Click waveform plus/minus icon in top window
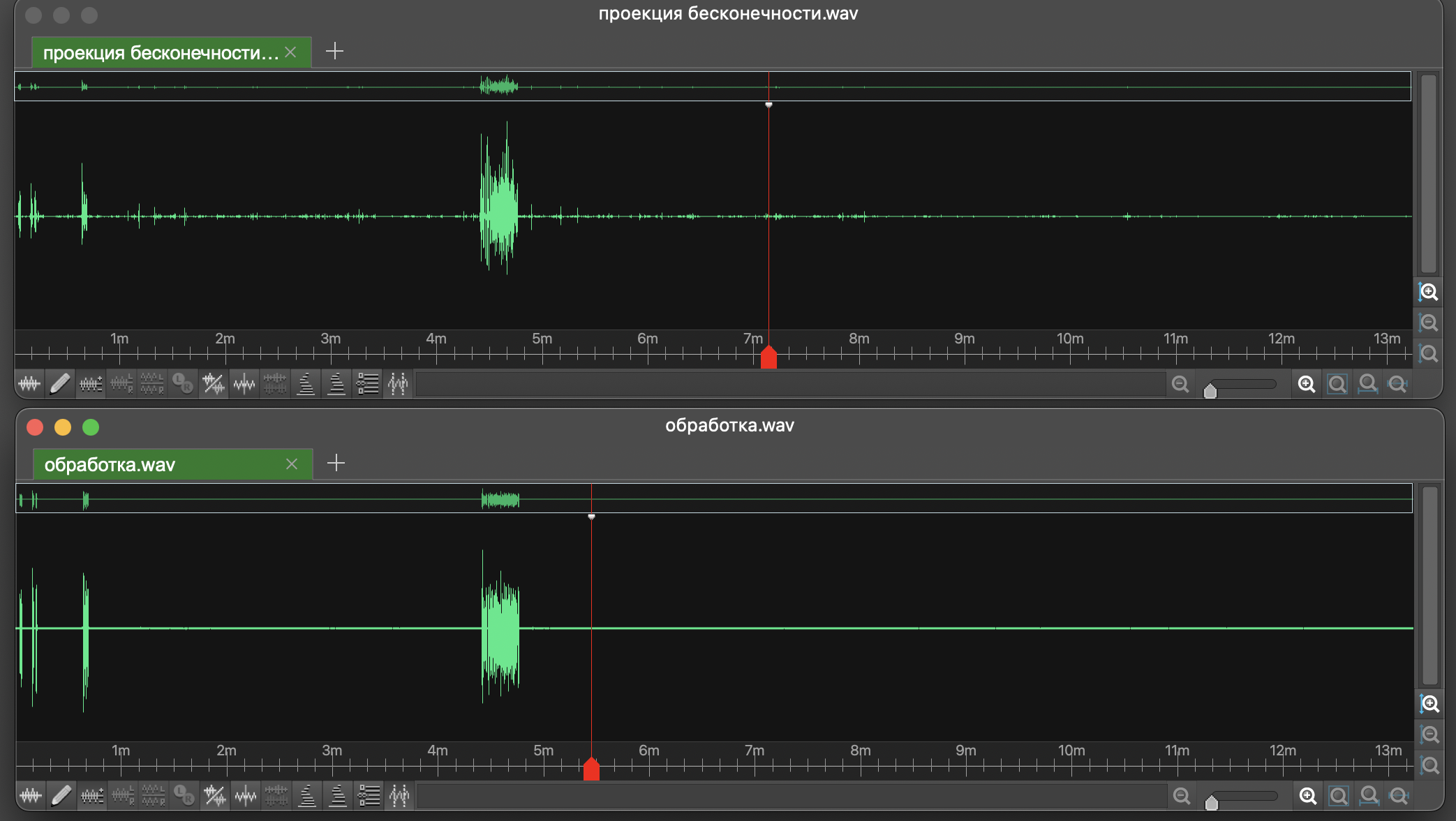Viewport: 1456px width, 821px height. tap(91, 384)
